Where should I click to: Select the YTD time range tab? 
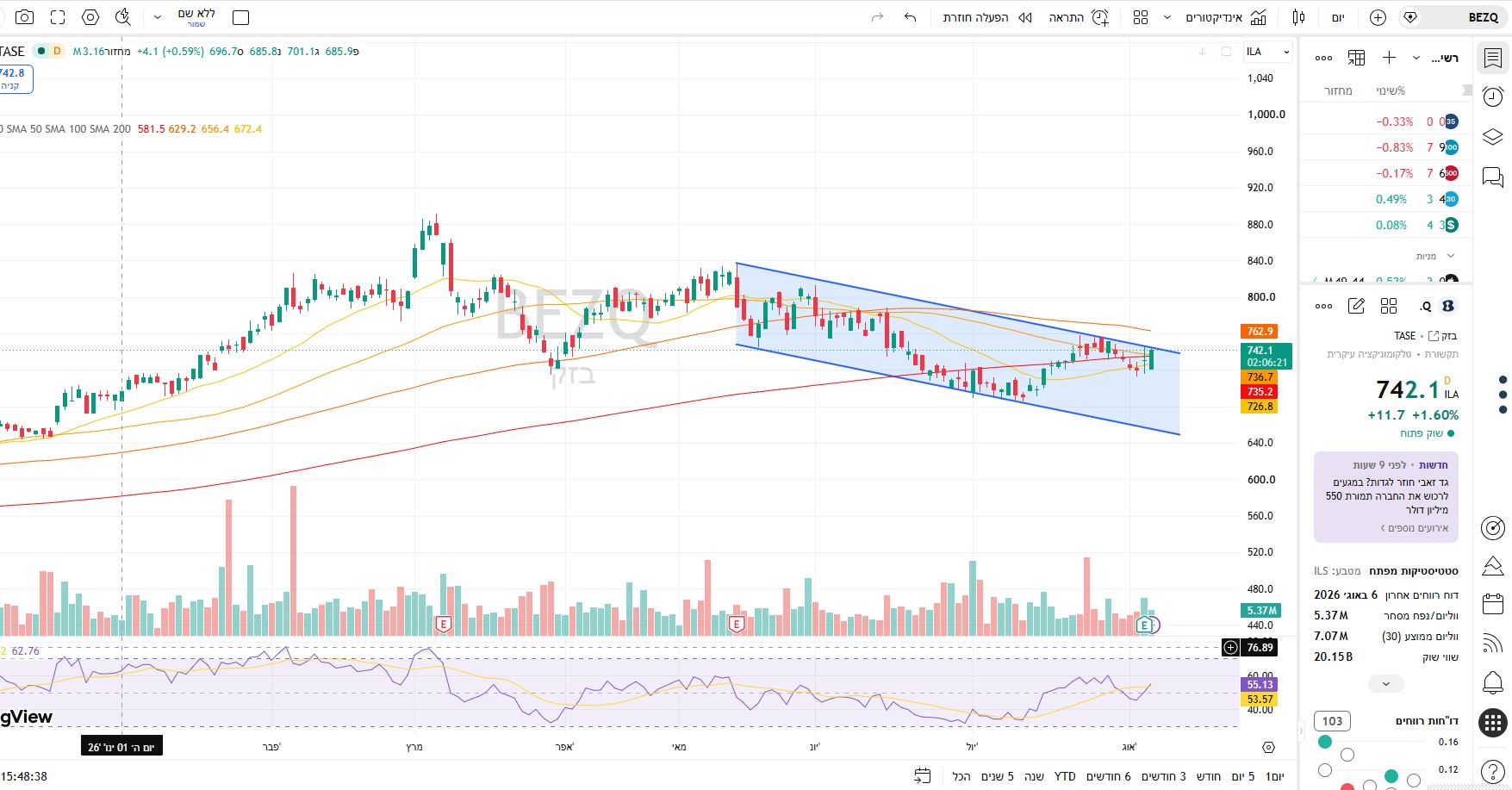pyautogui.click(x=1065, y=776)
